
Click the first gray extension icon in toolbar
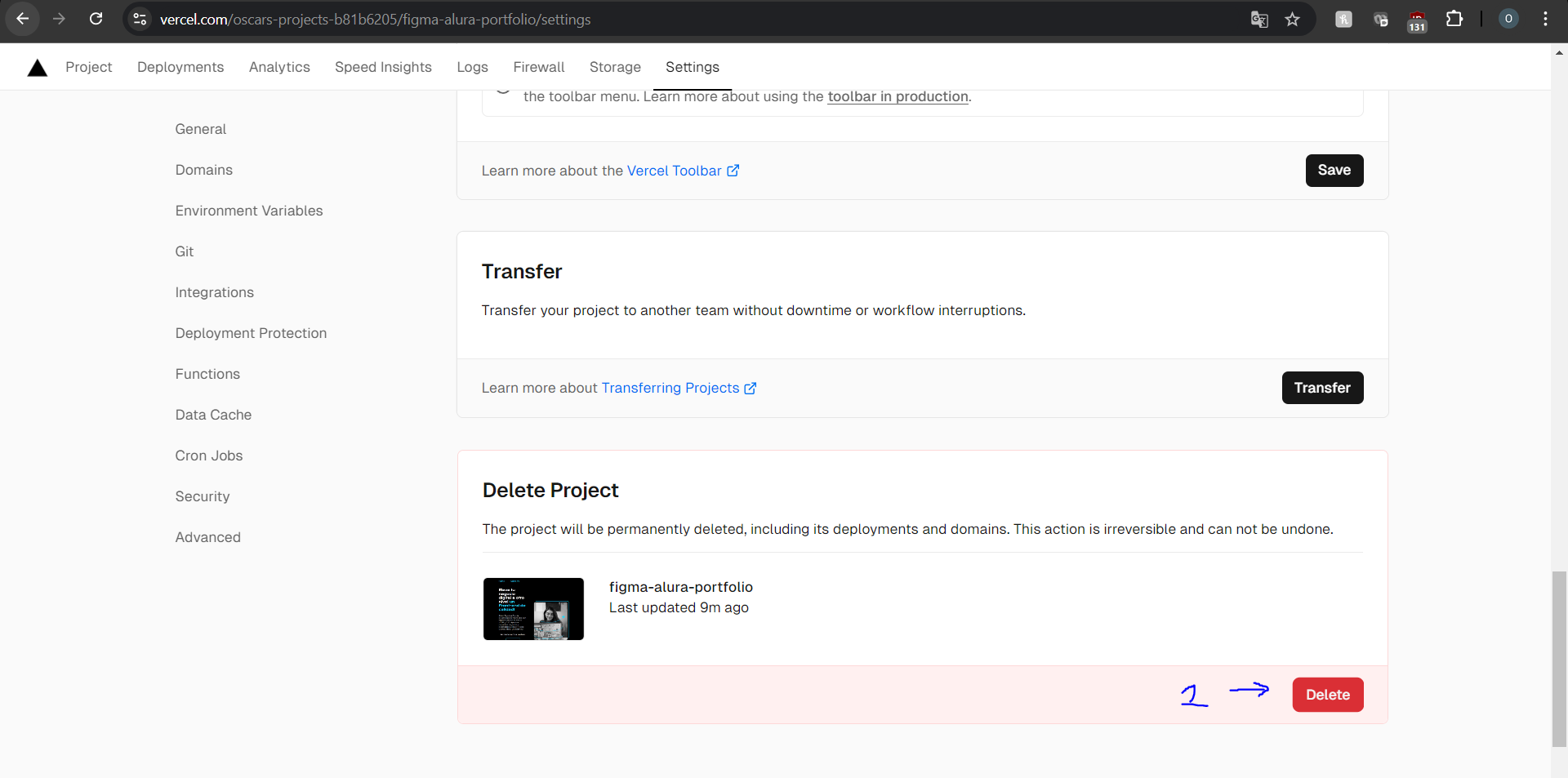1343,19
